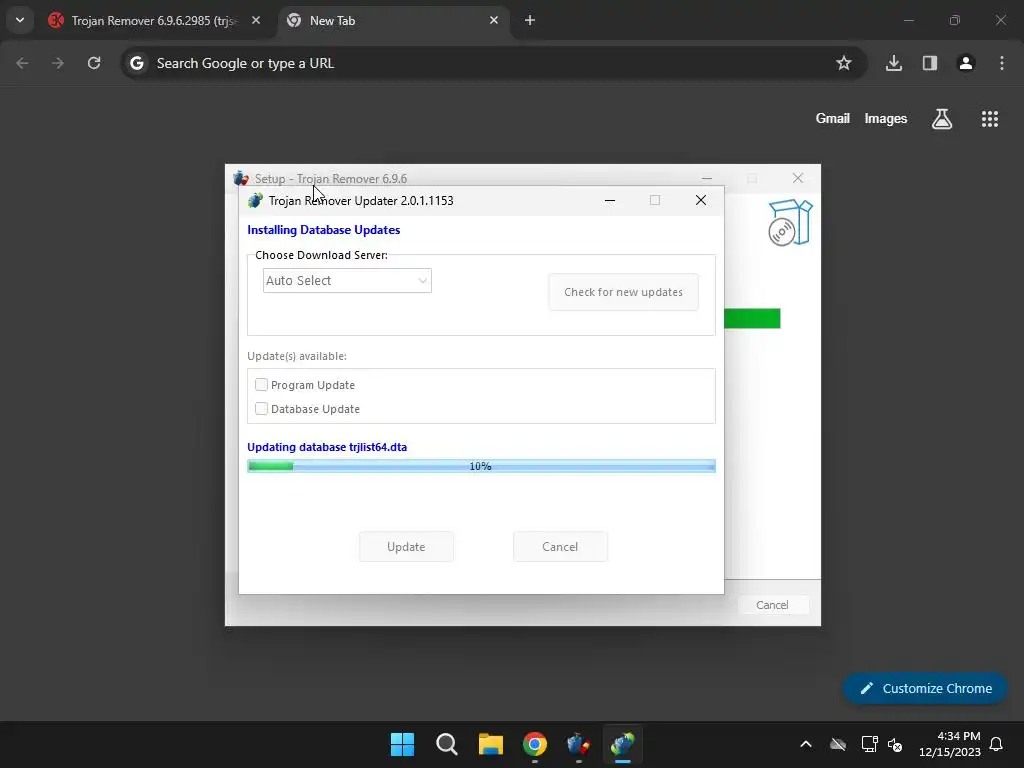This screenshot has height=768, width=1024.
Task: Reload the current page
Action: pyautogui.click(x=94, y=63)
